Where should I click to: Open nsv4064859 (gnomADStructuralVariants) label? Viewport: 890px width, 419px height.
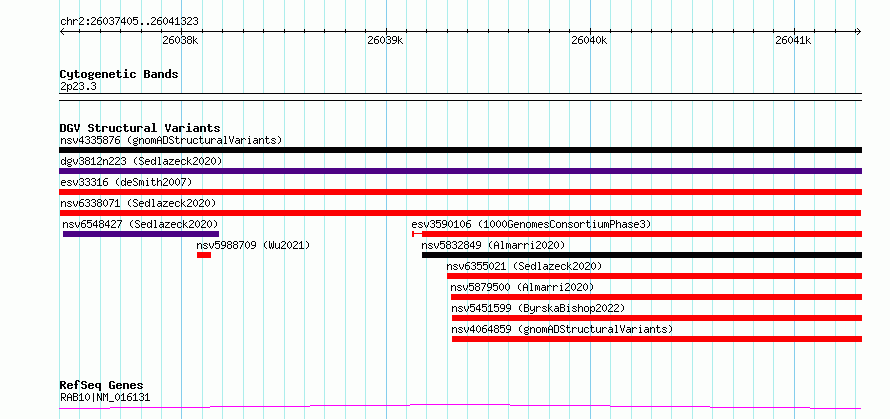click(x=562, y=329)
